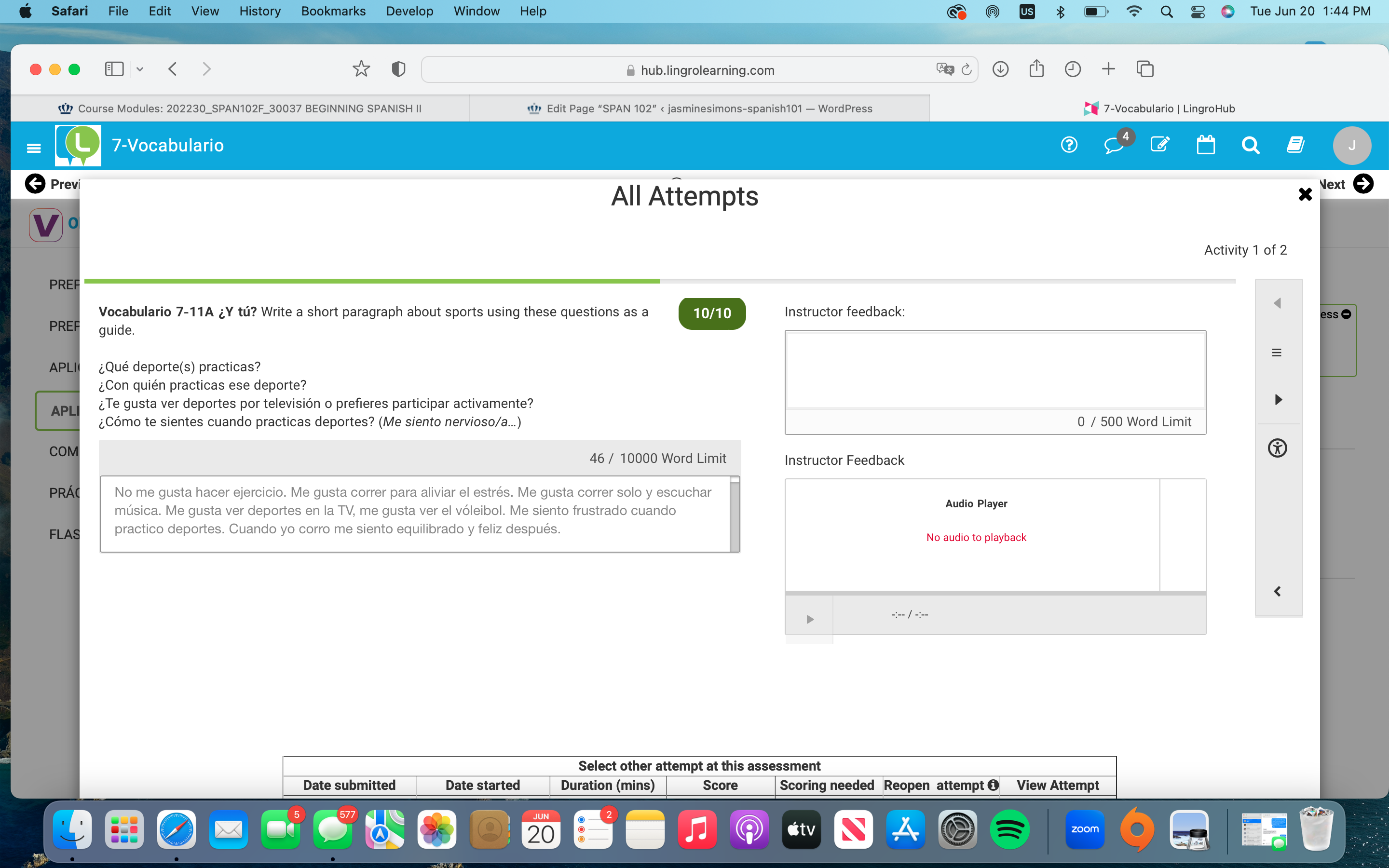Open the help question mark icon
Viewport: 1389px width, 868px height.
tap(1069, 145)
